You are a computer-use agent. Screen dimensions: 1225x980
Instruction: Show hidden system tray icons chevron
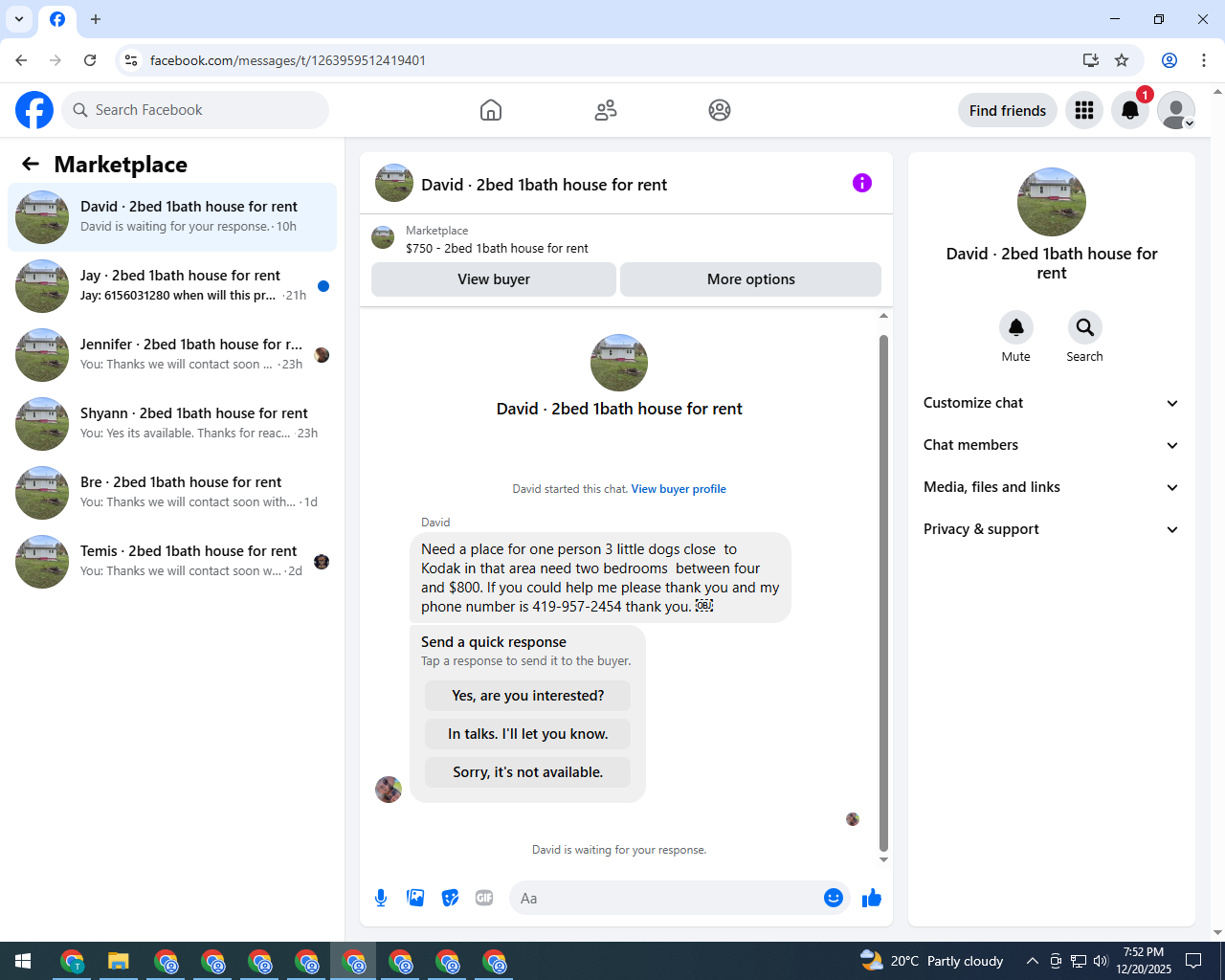(1032, 961)
